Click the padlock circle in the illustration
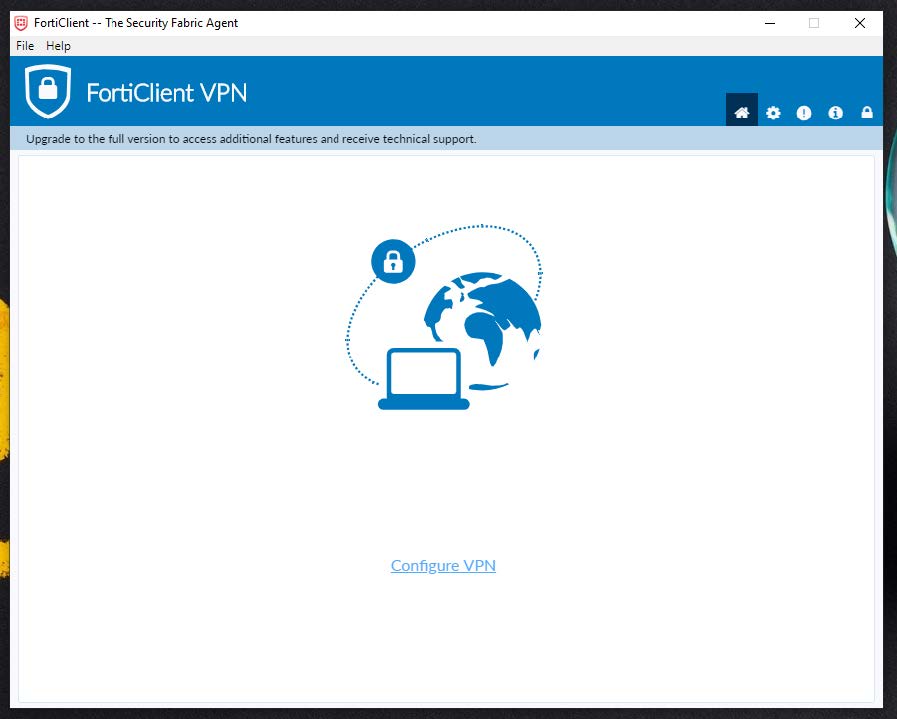 (x=393, y=262)
